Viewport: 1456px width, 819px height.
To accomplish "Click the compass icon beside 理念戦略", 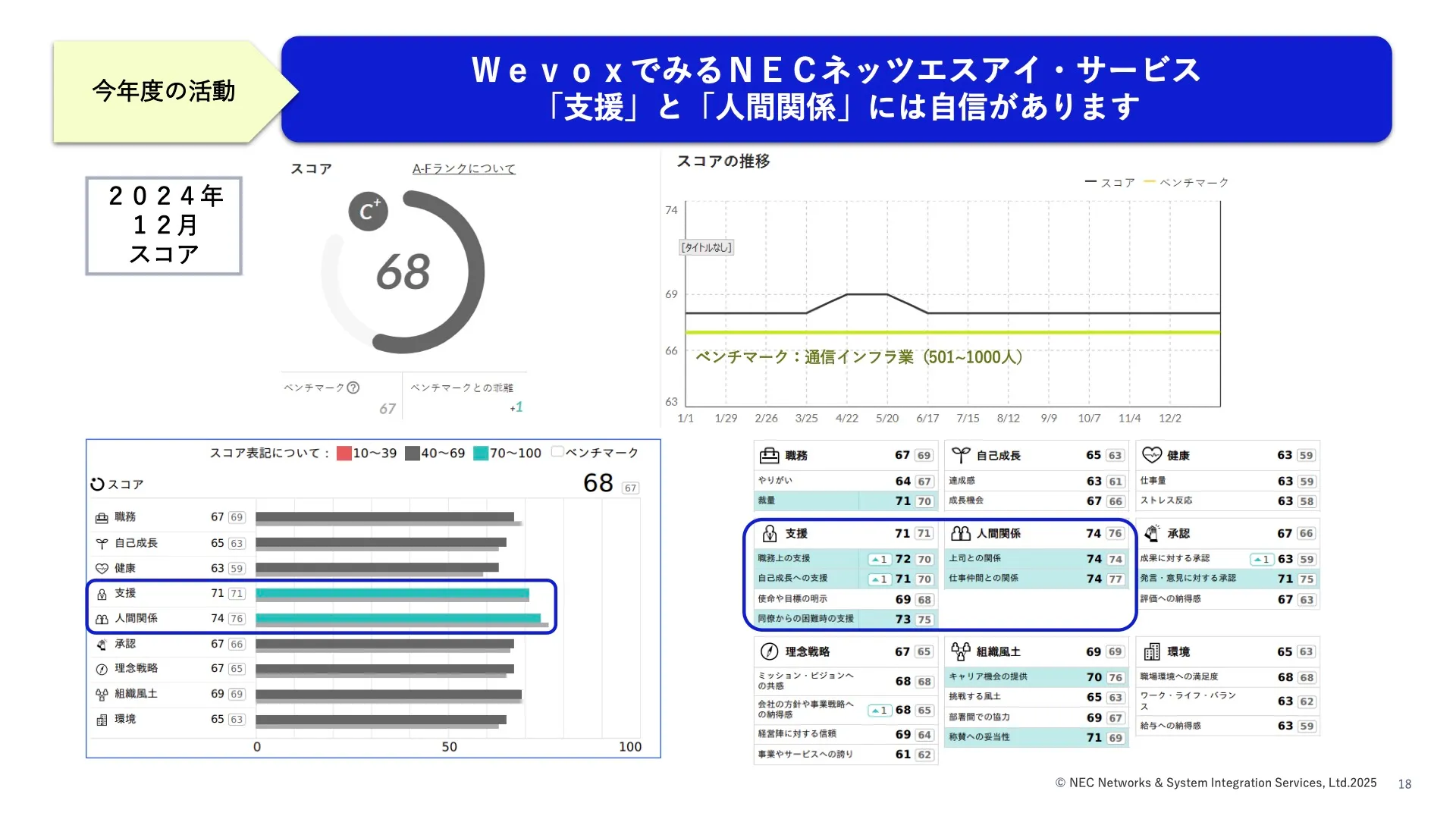I will (769, 651).
